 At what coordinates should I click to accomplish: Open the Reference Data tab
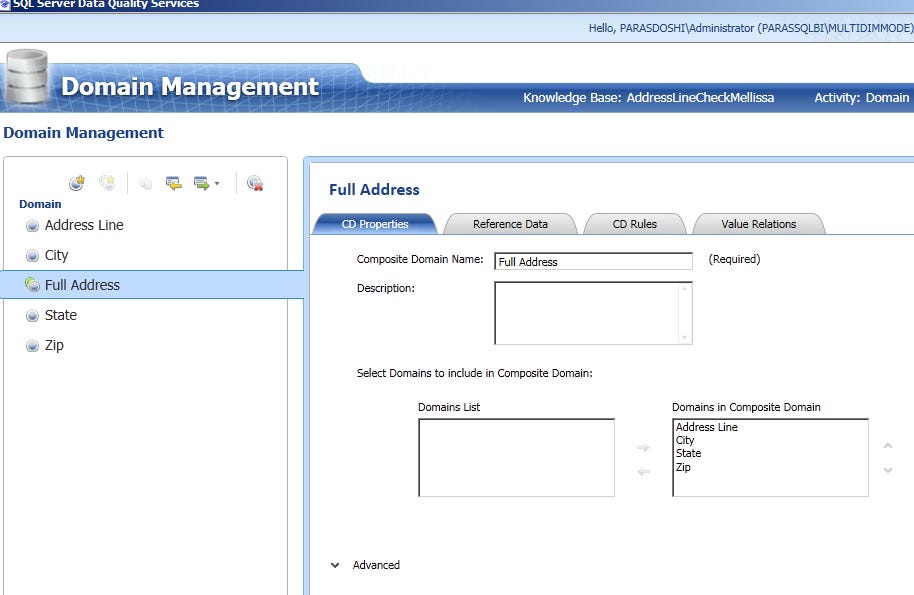point(510,224)
